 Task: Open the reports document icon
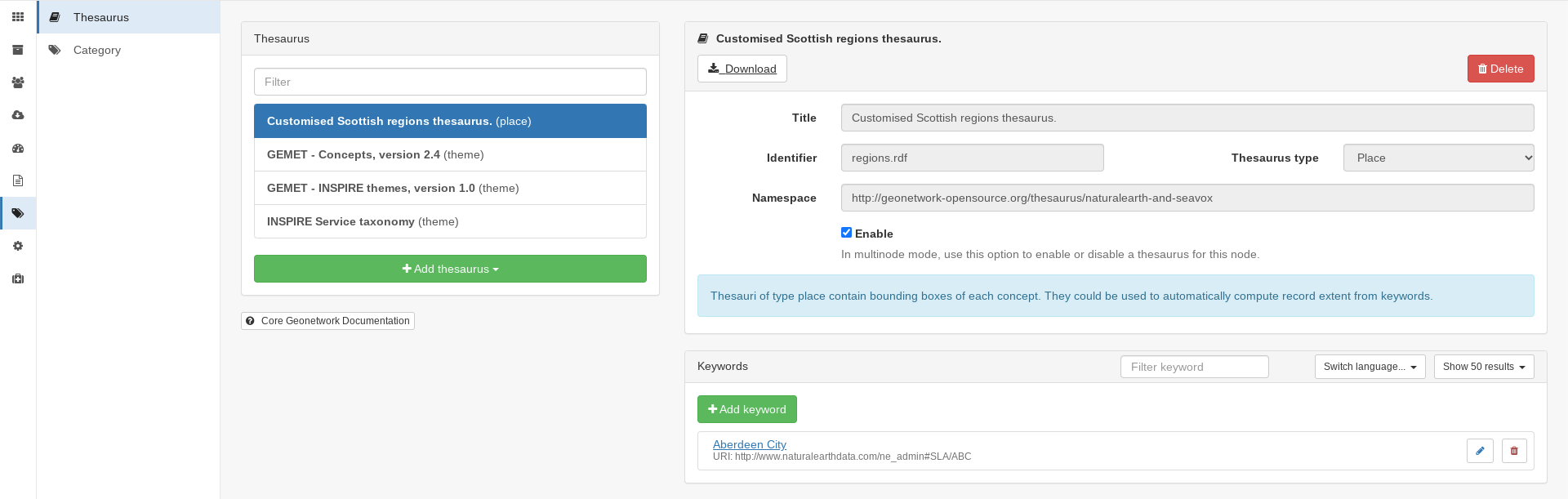(18, 180)
